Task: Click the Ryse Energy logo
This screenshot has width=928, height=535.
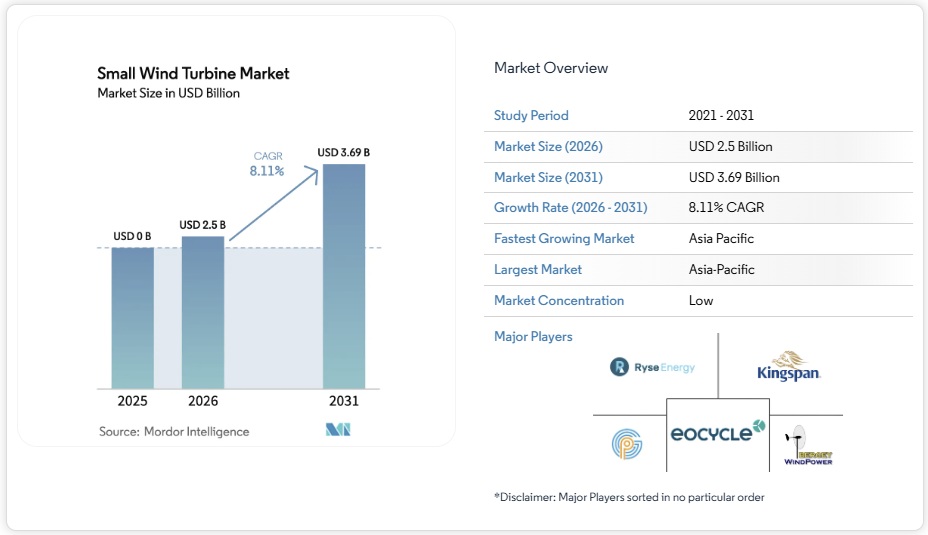Action: pyautogui.click(x=652, y=368)
